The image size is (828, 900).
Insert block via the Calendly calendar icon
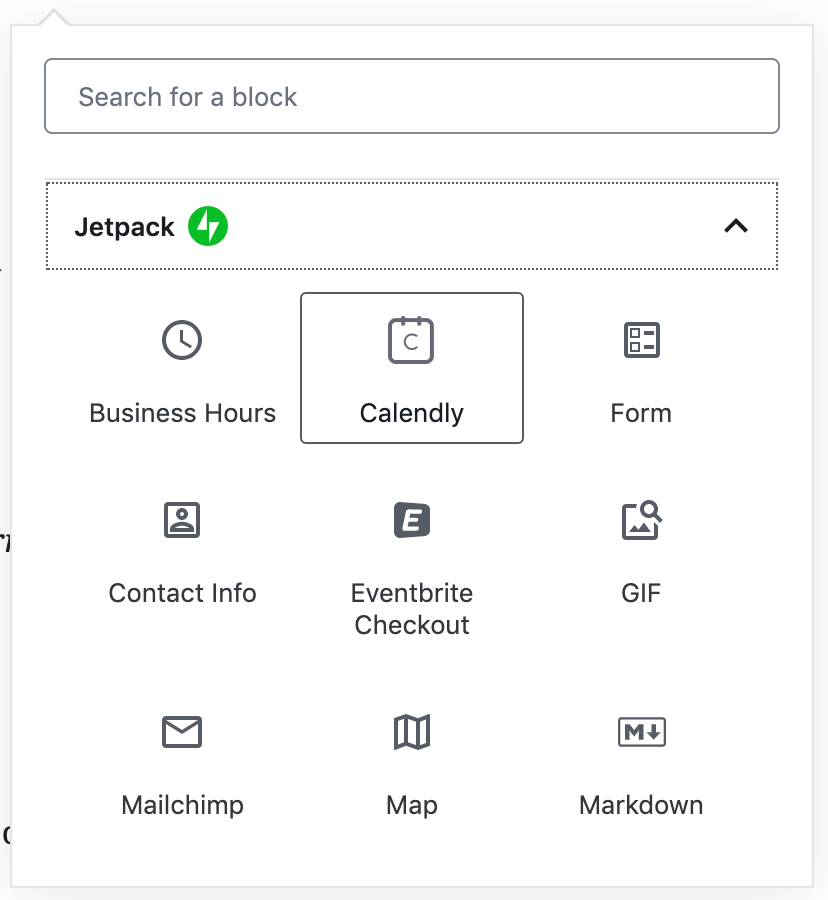[x=411, y=340]
